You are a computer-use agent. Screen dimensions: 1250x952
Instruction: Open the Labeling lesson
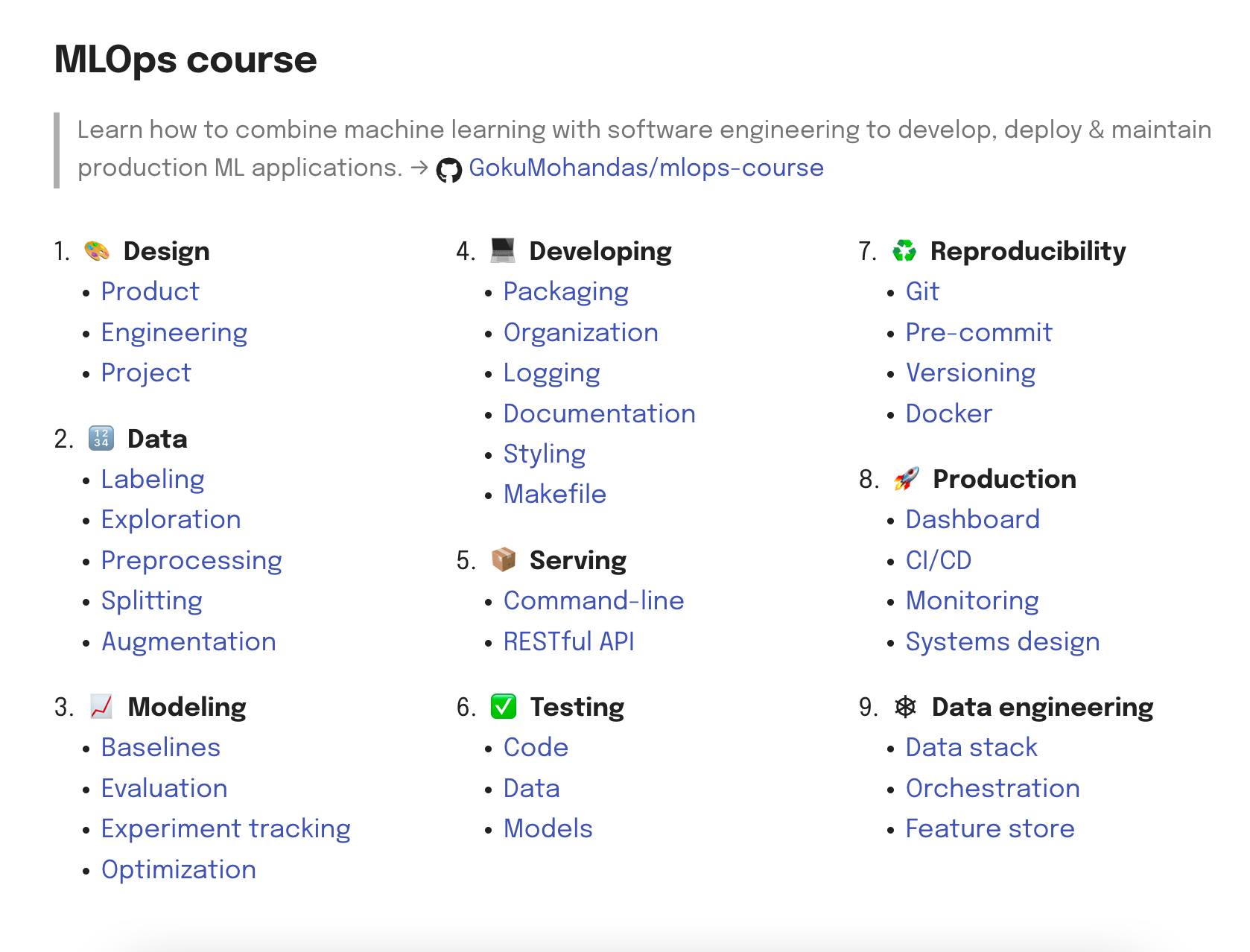153,479
